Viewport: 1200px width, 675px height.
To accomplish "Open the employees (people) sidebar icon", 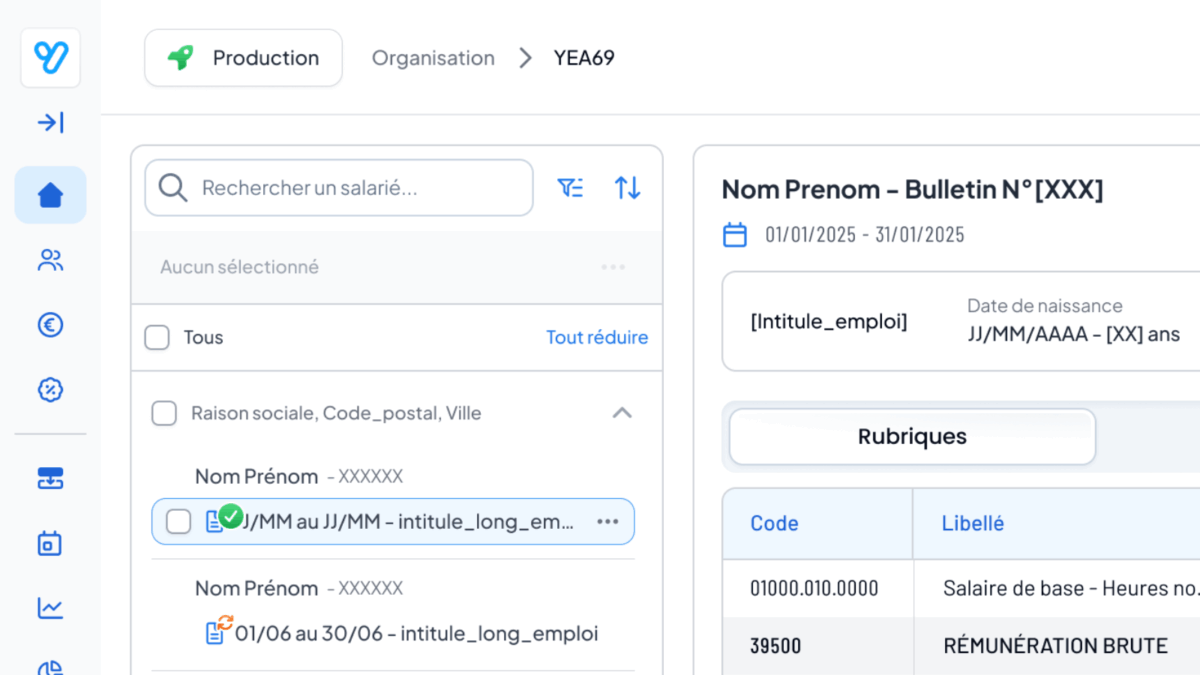I will [50, 261].
